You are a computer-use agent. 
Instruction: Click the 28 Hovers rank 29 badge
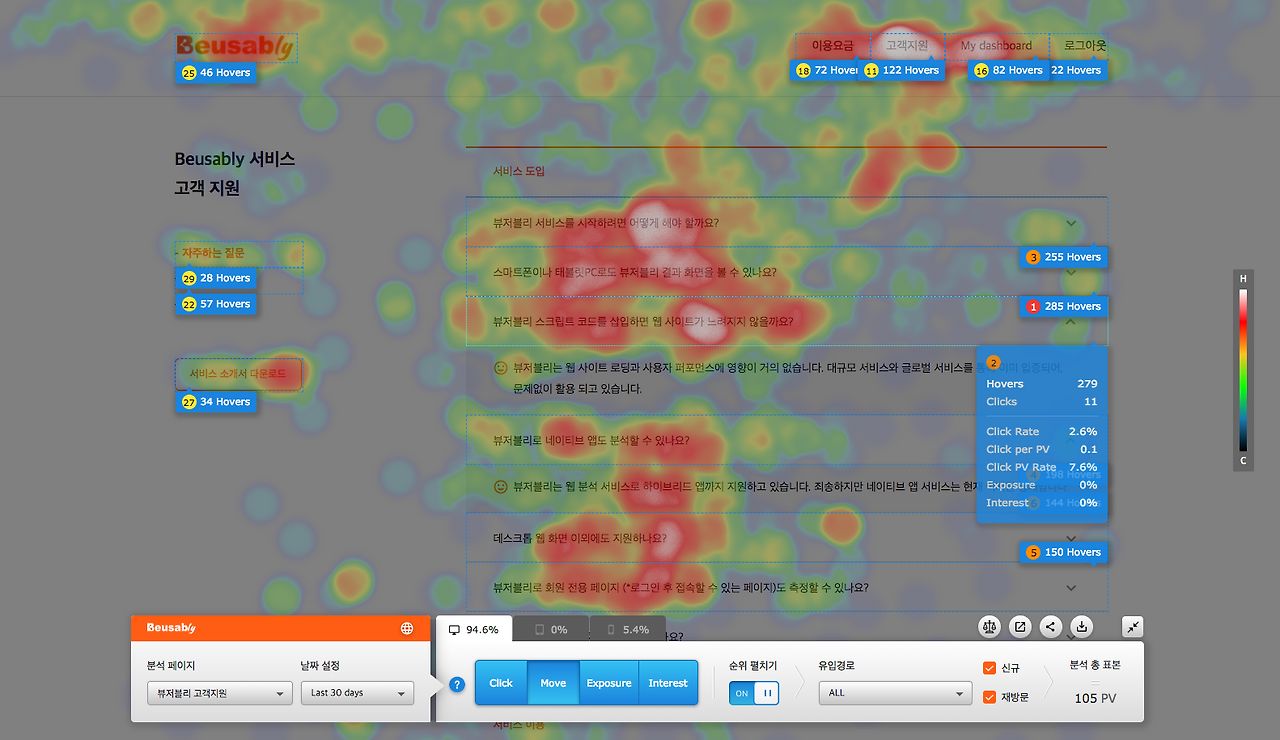(x=216, y=278)
